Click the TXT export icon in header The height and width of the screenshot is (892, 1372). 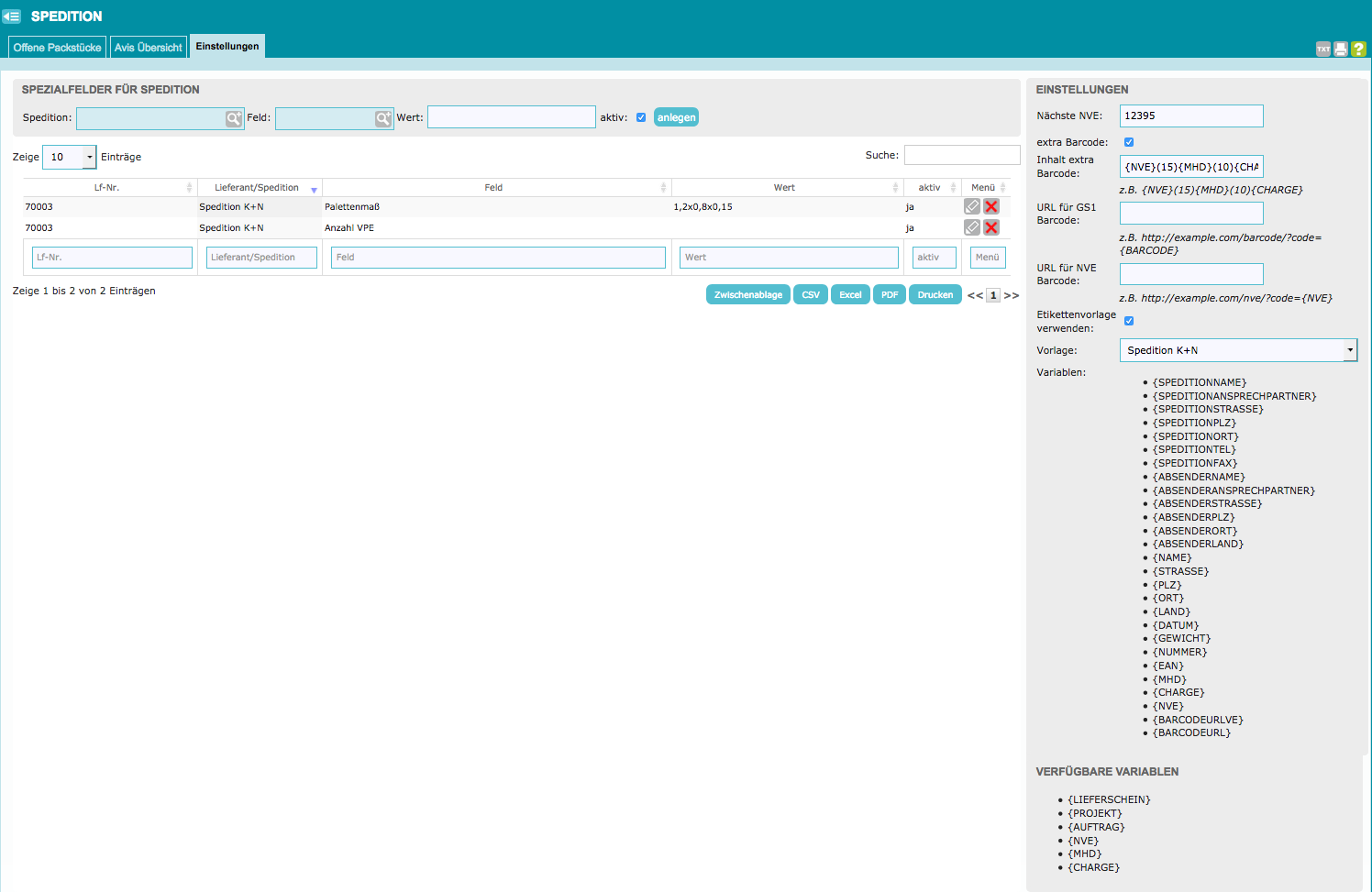tap(1322, 50)
